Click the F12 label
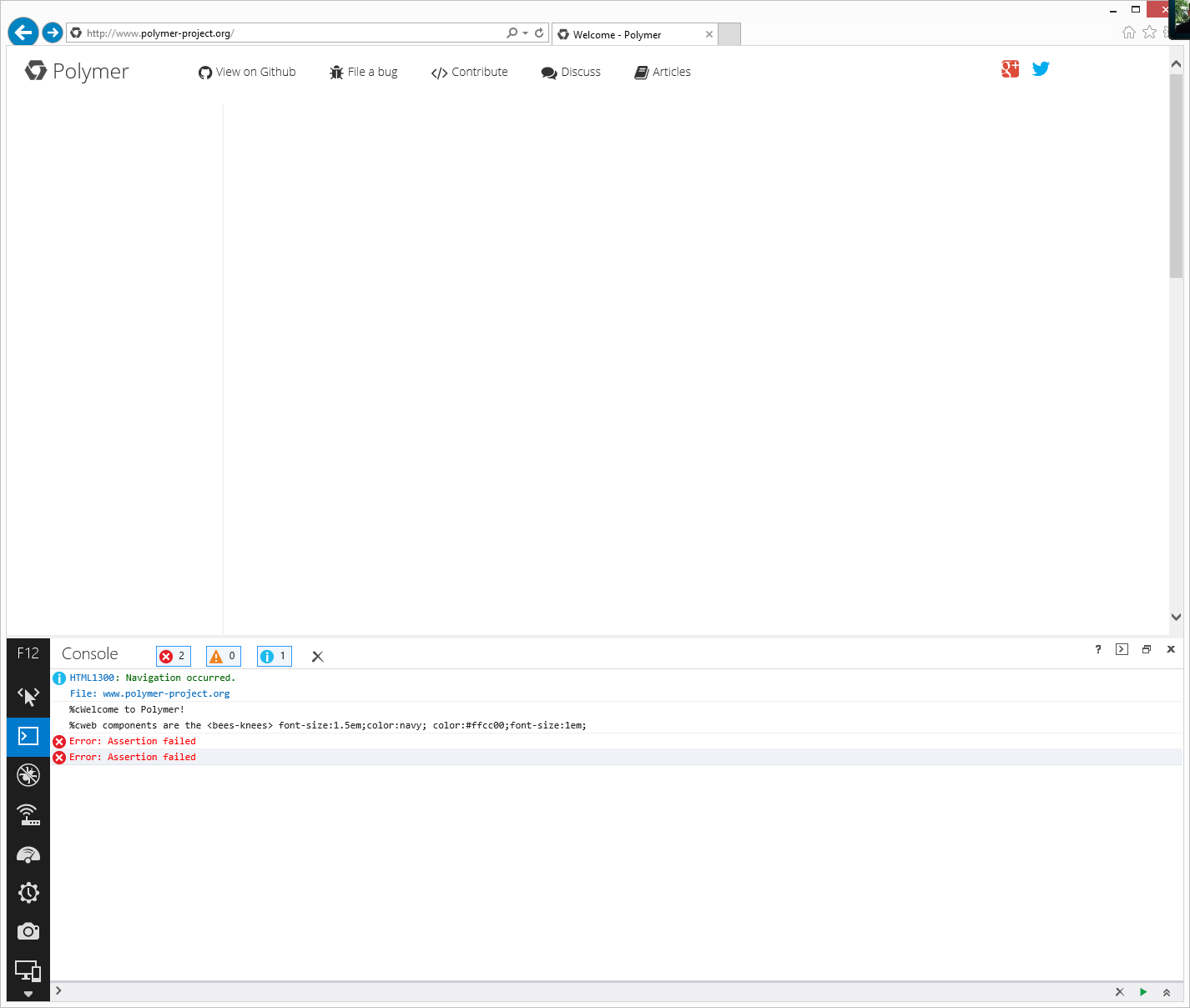1190x1008 pixels. [28, 653]
